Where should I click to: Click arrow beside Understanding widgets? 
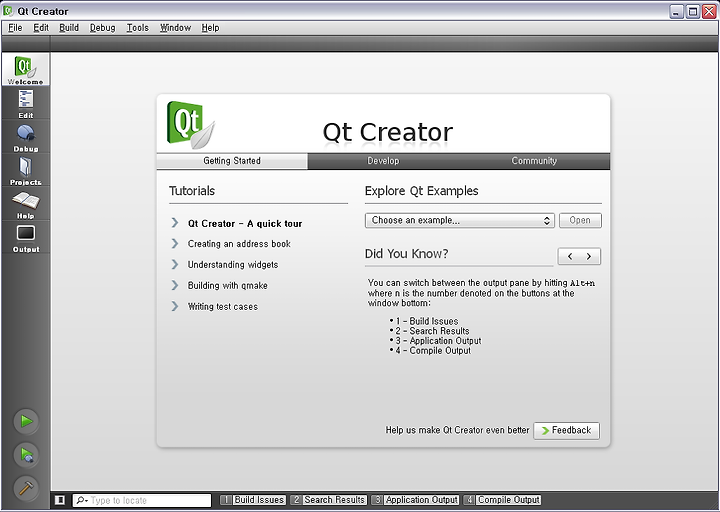(x=174, y=264)
